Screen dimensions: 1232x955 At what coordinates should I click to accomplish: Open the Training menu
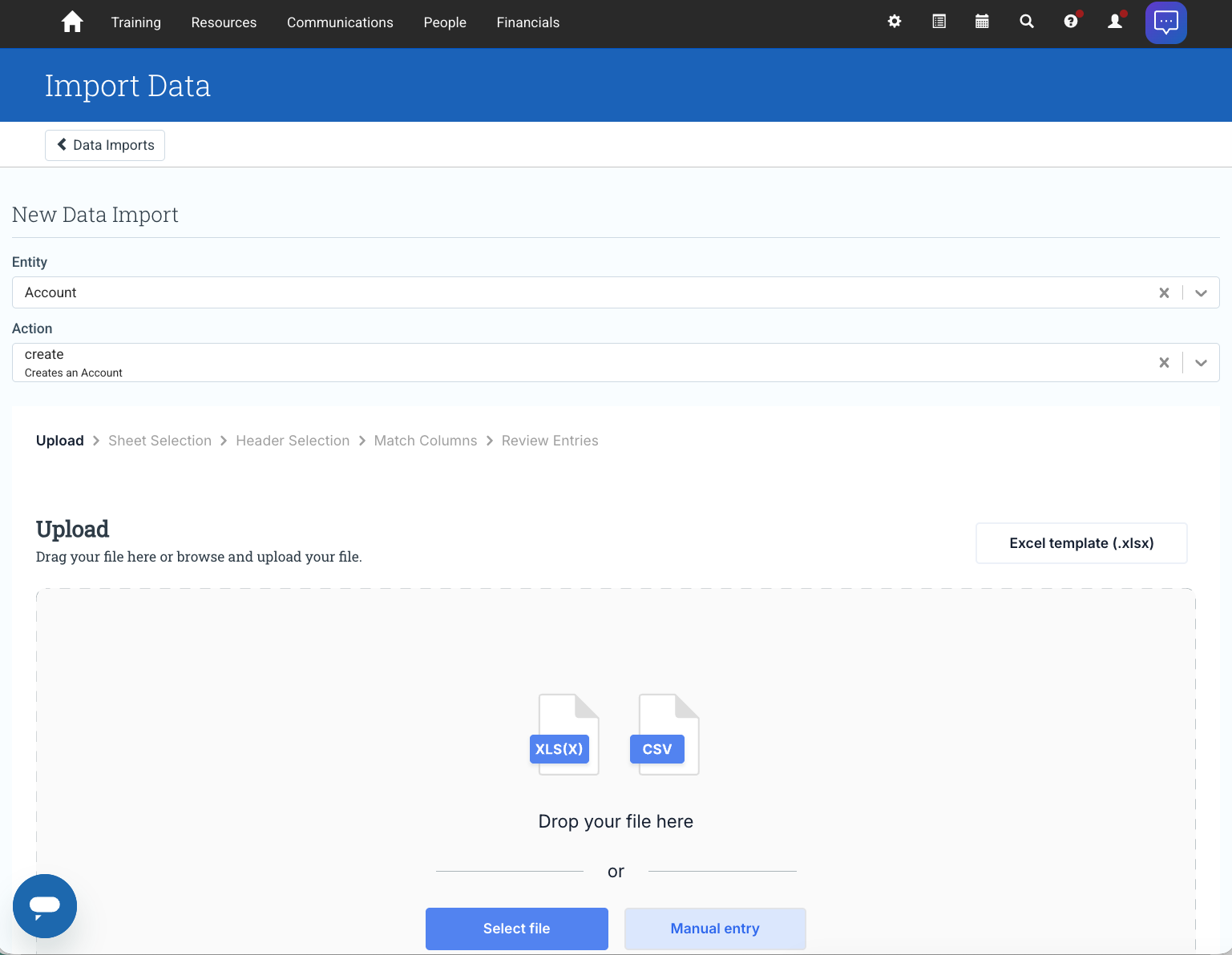(x=136, y=22)
